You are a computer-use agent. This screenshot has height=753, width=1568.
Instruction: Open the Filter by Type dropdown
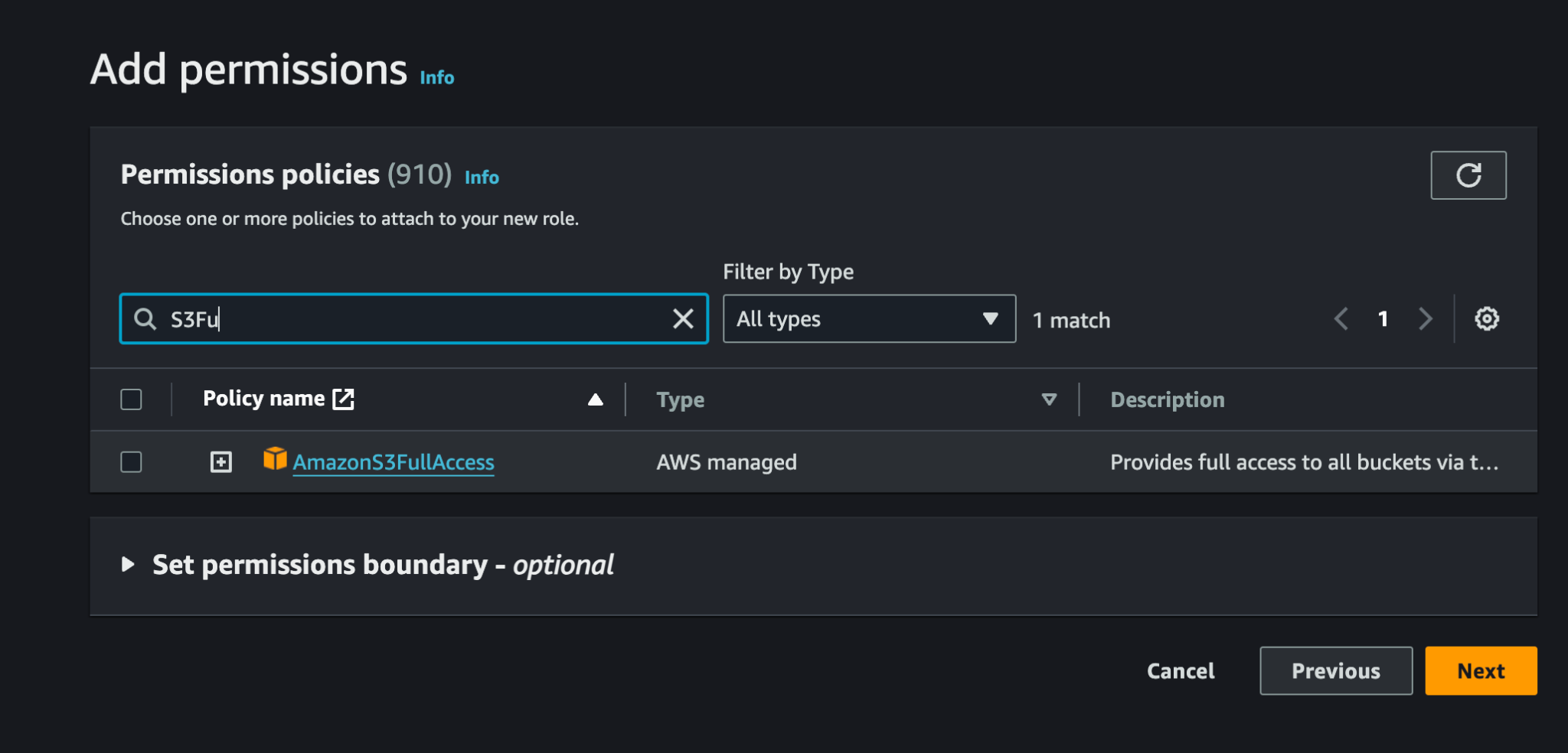(x=869, y=318)
